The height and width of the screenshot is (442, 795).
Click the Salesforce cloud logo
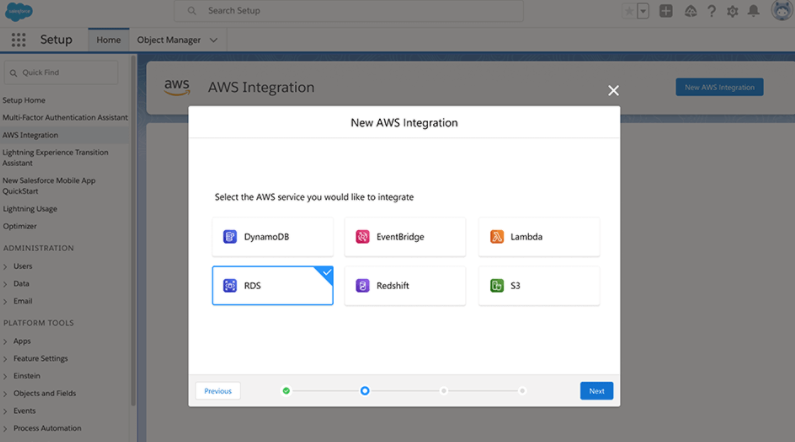tap(19, 11)
